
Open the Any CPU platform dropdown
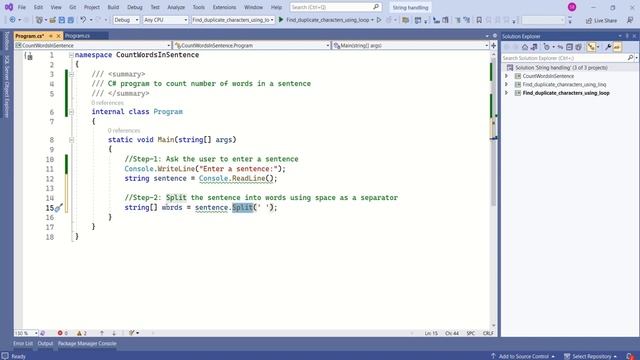click(165, 20)
